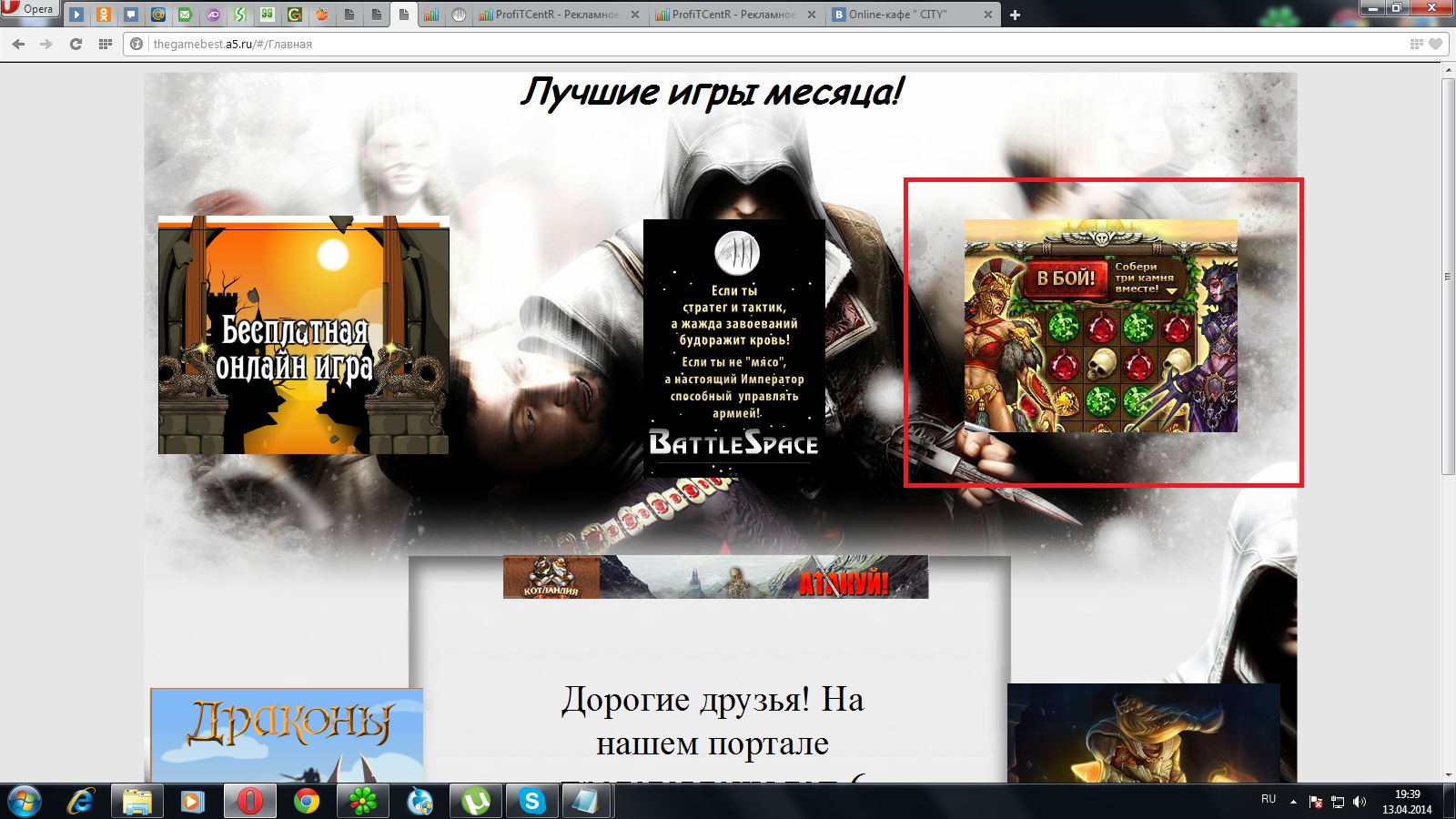Open the volume speaker tray icon

coord(1360,802)
